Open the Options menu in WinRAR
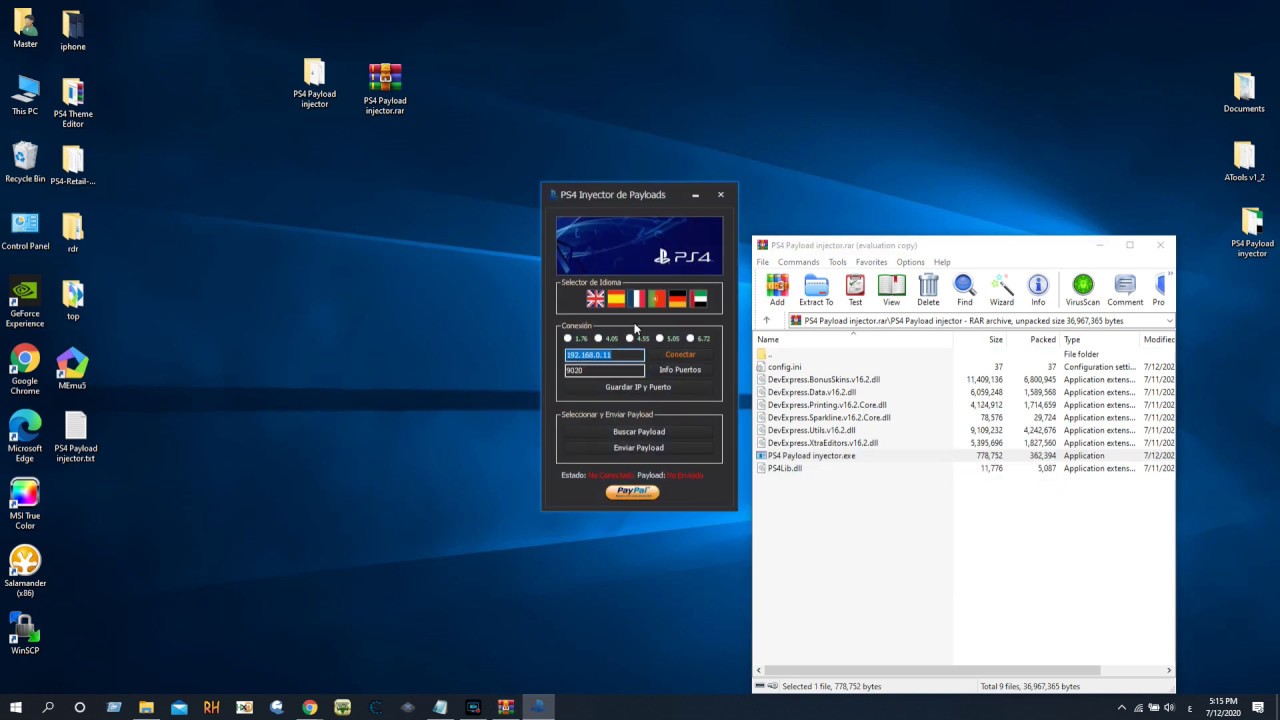Image resolution: width=1280 pixels, height=720 pixels. tap(910, 262)
